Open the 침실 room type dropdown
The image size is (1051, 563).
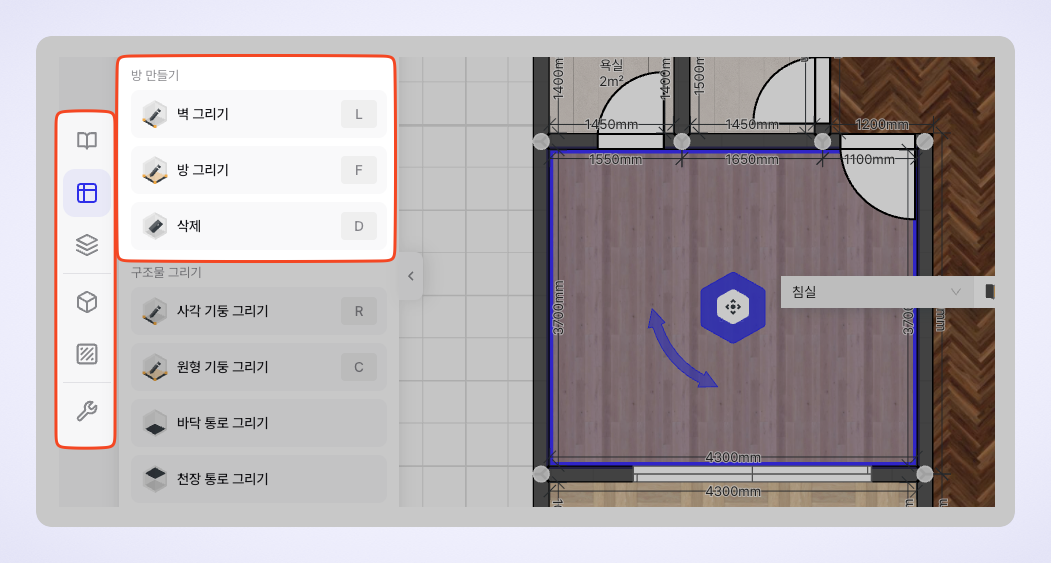877,292
